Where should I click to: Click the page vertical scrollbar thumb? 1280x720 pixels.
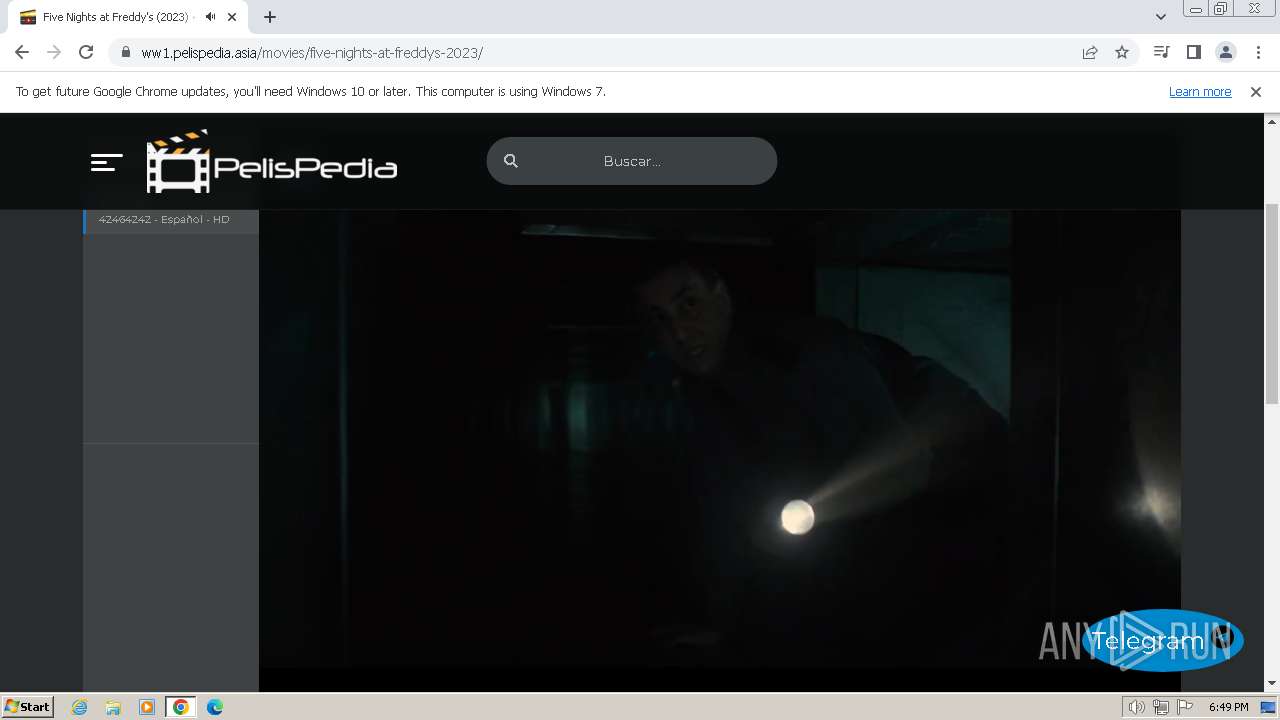click(x=1272, y=305)
